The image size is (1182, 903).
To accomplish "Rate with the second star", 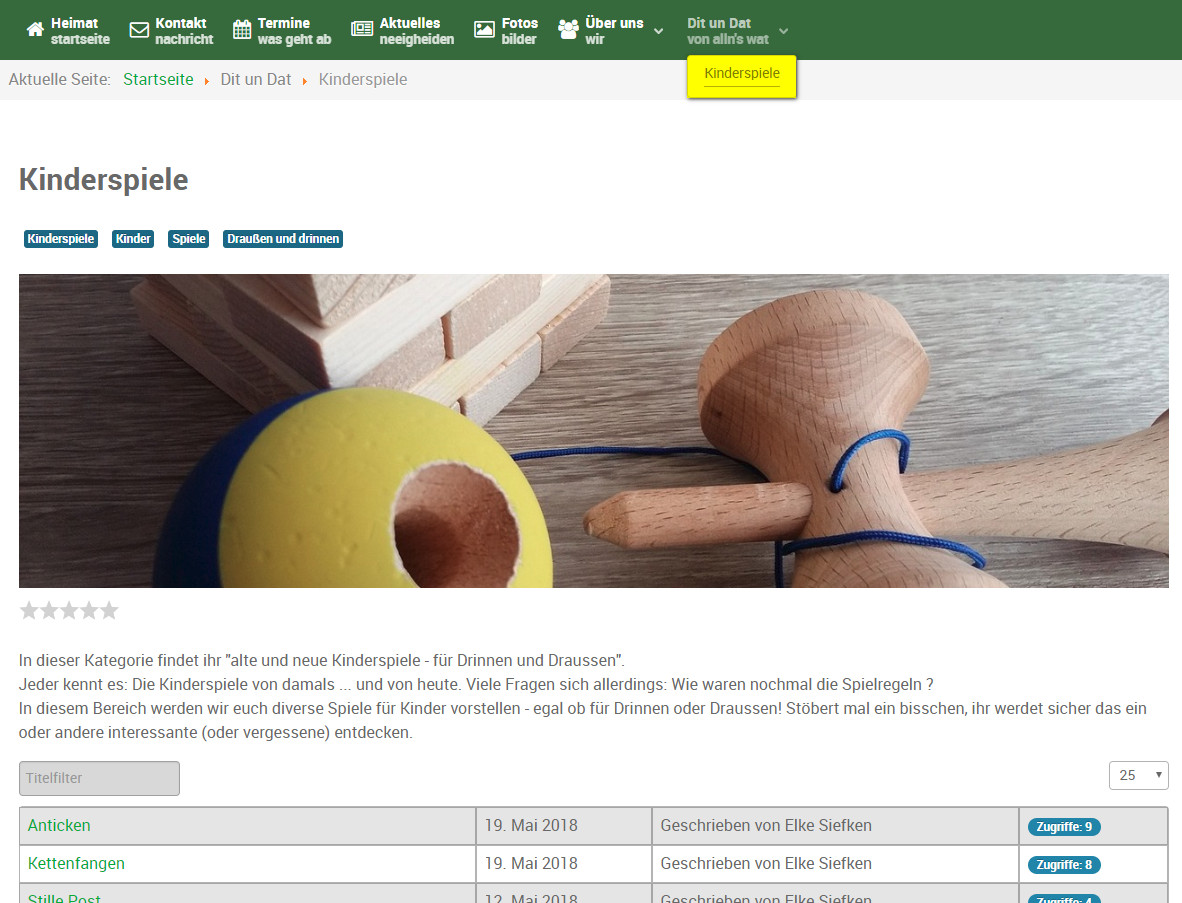I will point(49,610).
